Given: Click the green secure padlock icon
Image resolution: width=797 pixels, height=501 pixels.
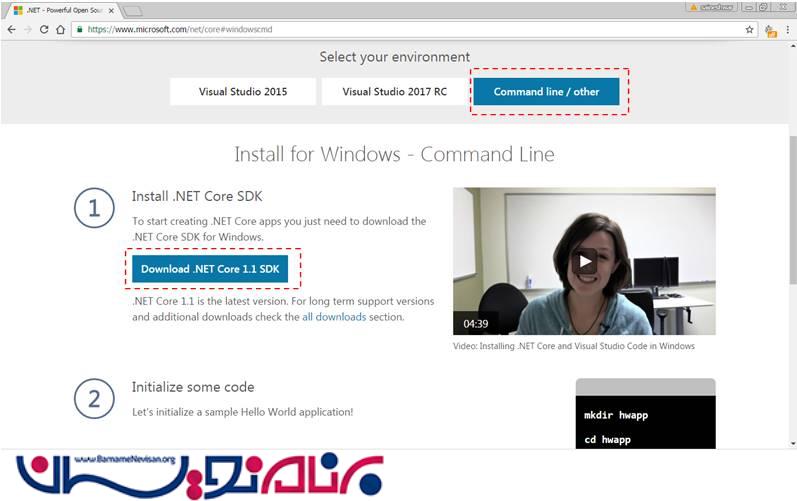Looking at the screenshot, I should [x=79, y=30].
